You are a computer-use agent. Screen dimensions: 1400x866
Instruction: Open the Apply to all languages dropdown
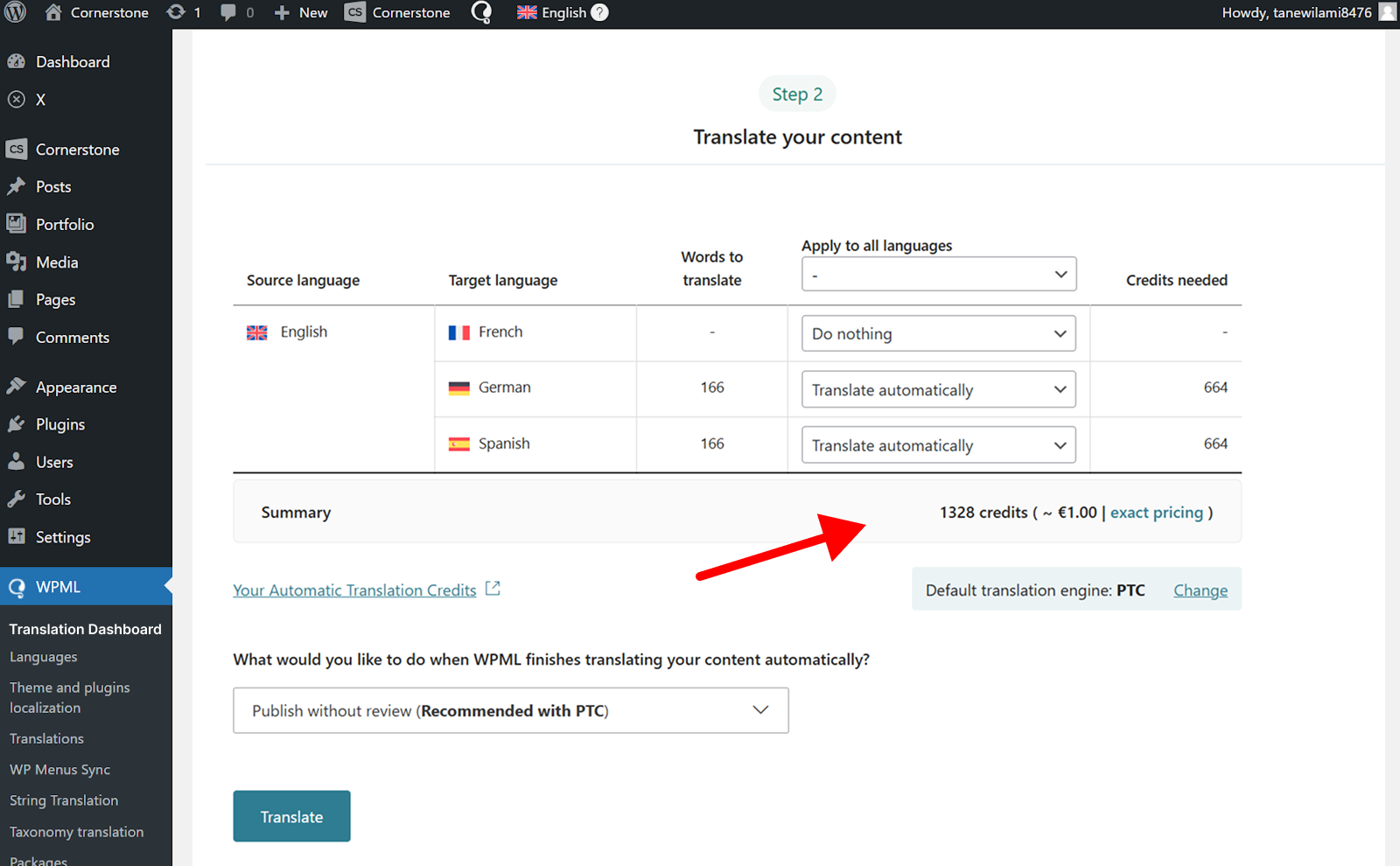pyautogui.click(x=938, y=274)
